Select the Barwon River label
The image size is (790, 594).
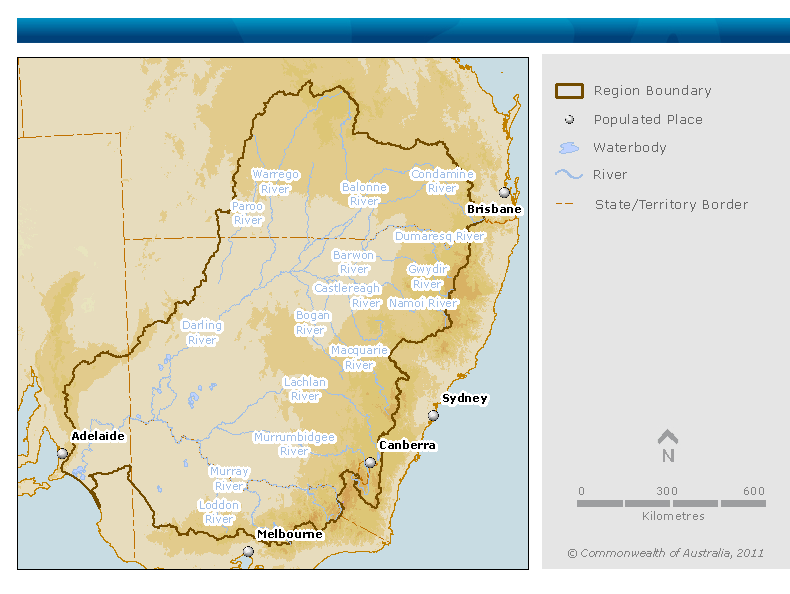tap(353, 262)
